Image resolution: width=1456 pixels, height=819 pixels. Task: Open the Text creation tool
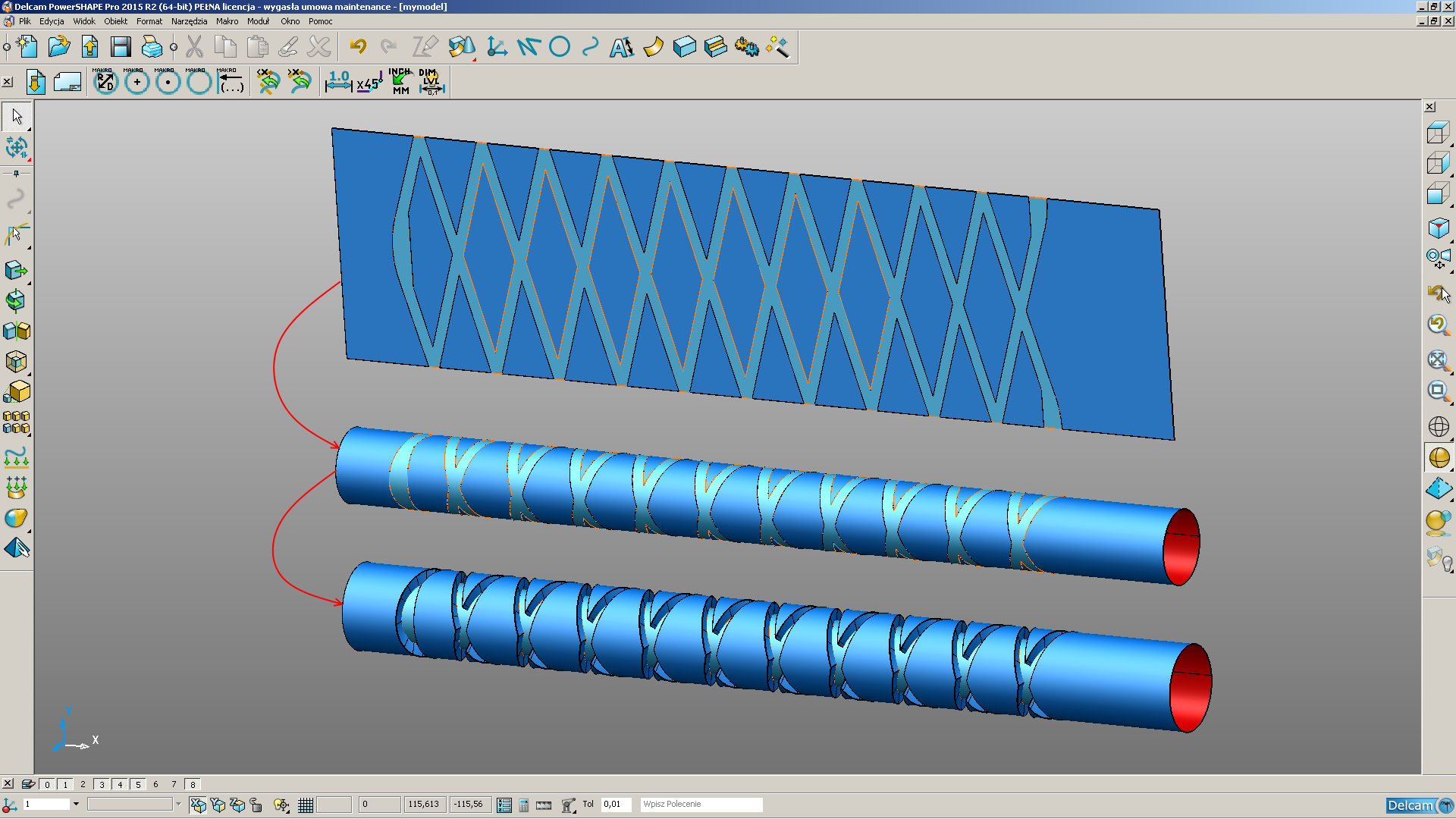pos(621,46)
